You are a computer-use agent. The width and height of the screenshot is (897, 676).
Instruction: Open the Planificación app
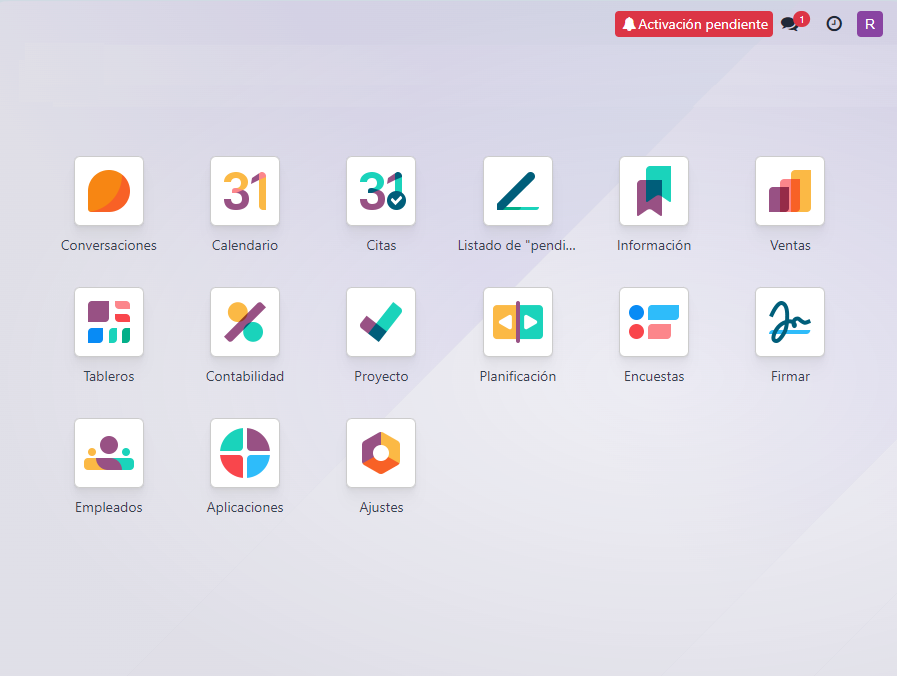click(517, 322)
